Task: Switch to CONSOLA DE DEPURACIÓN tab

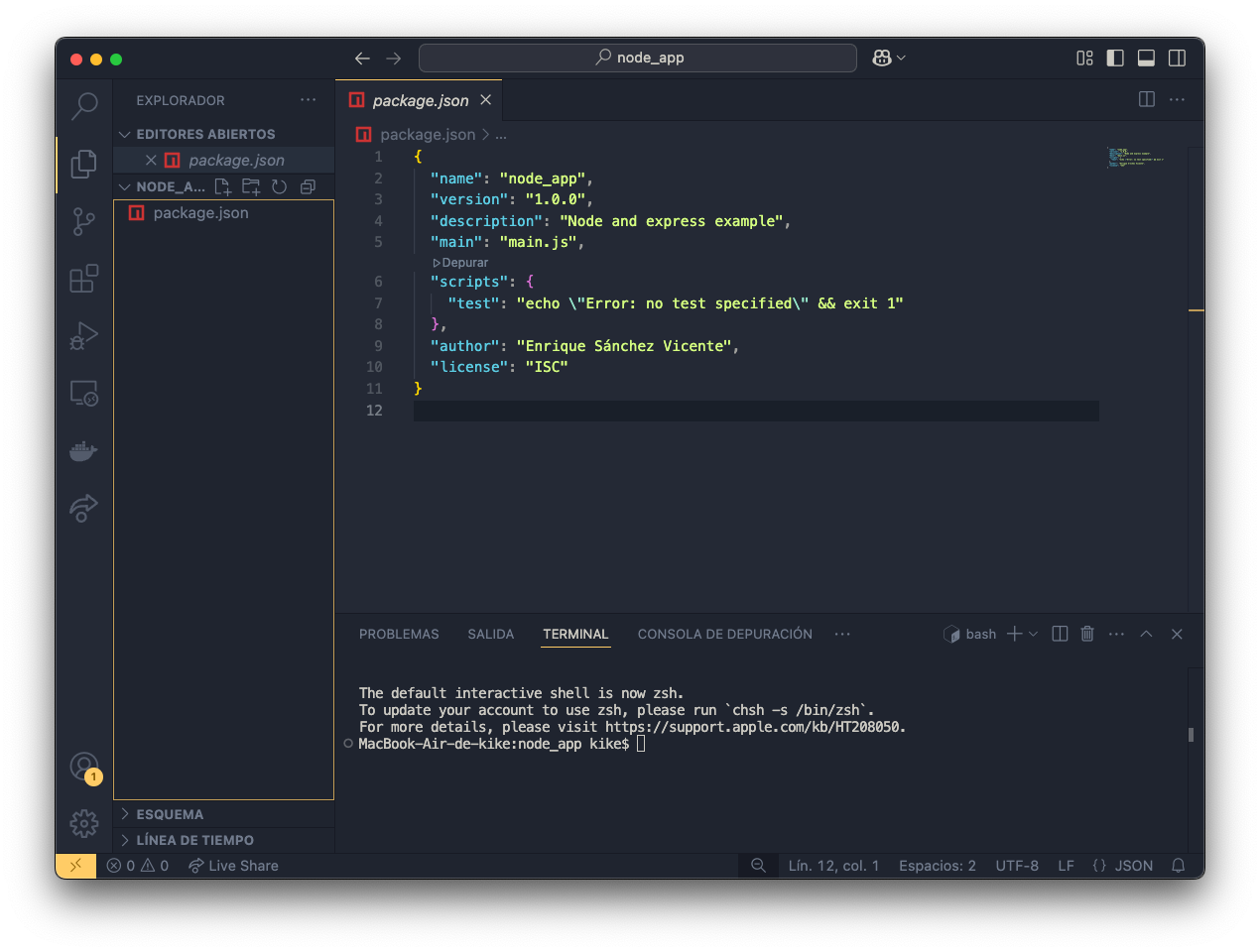Action: (x=725, y=634)
